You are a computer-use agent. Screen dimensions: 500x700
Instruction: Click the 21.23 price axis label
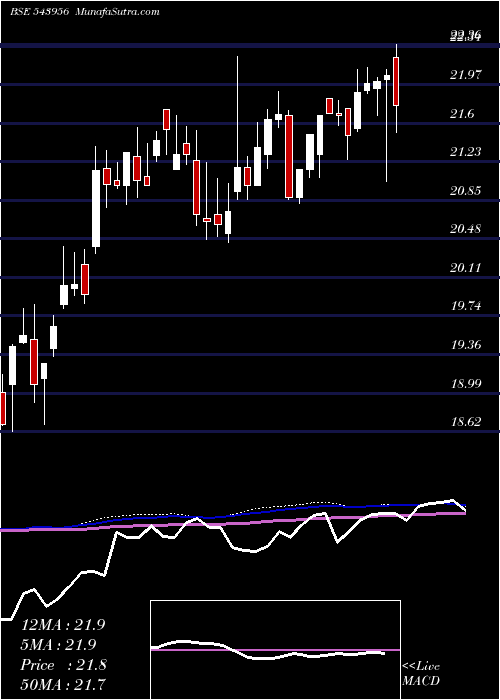tap(466, 152)
